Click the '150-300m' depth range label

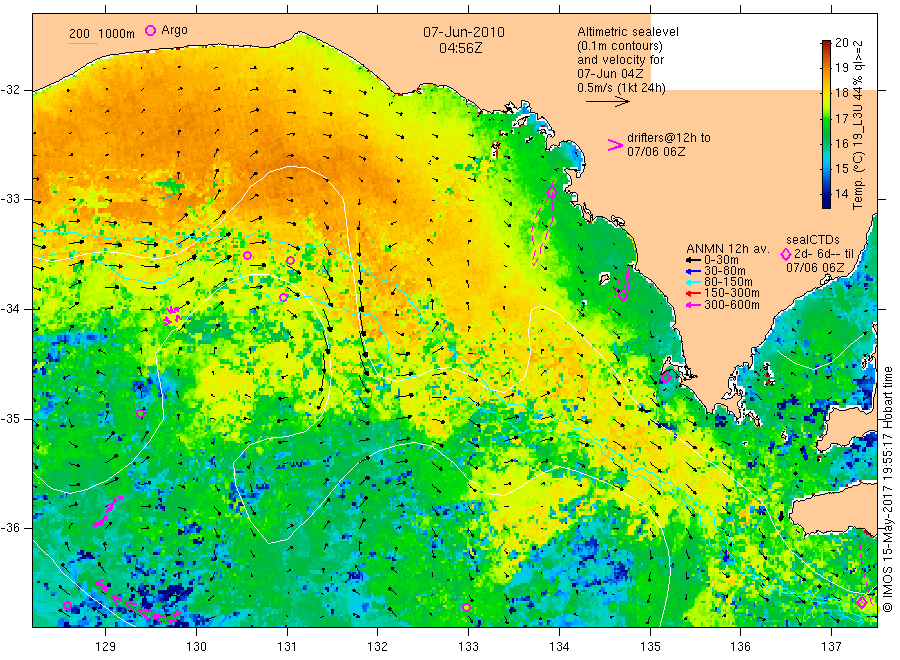tap(732, 293)
